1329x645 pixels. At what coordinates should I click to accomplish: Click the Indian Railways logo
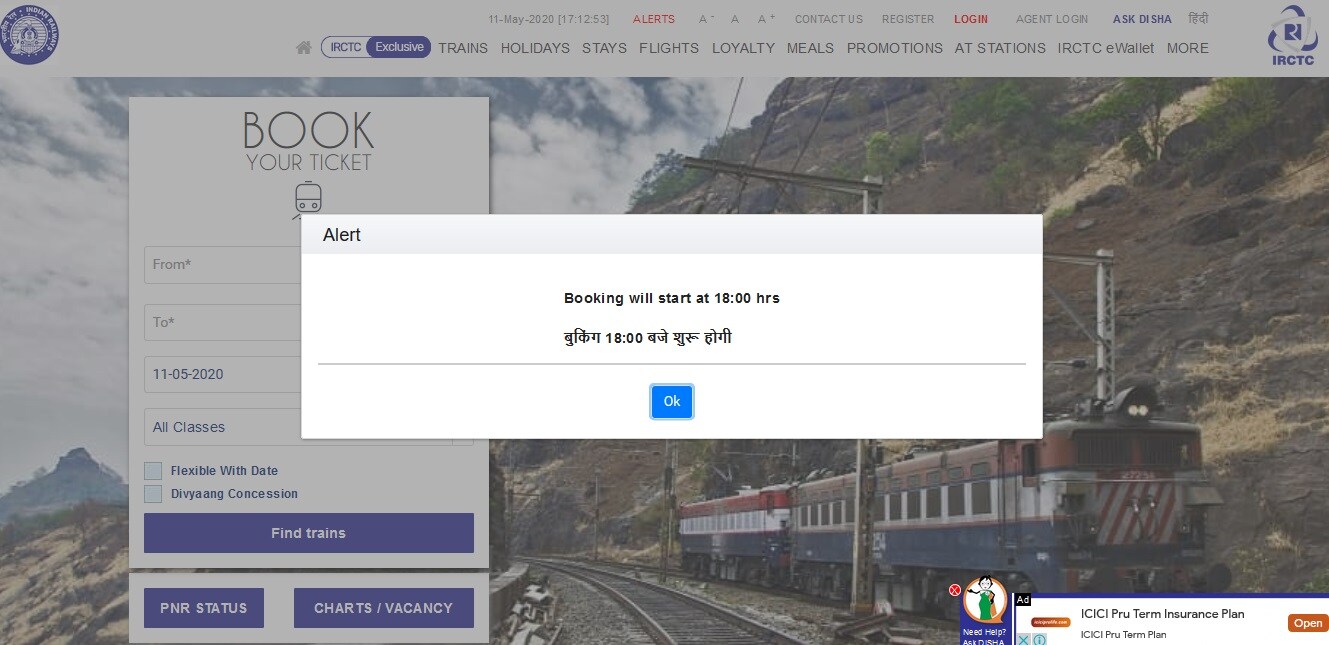coord(29,34)
